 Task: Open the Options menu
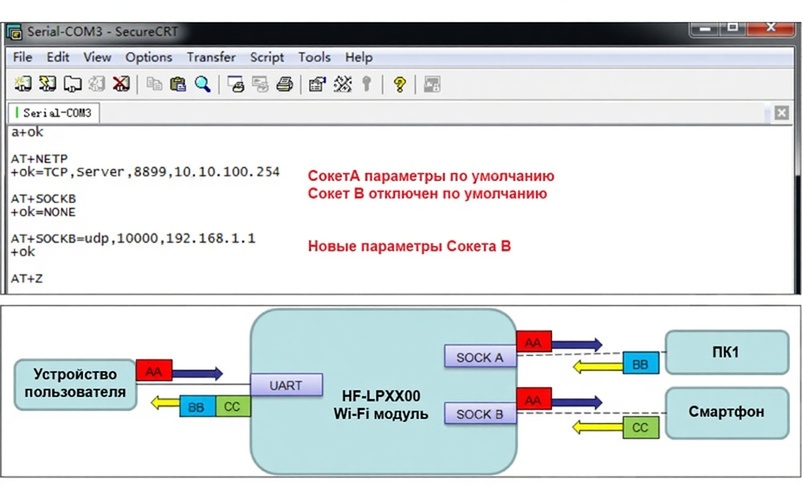[x=149, y=57]
